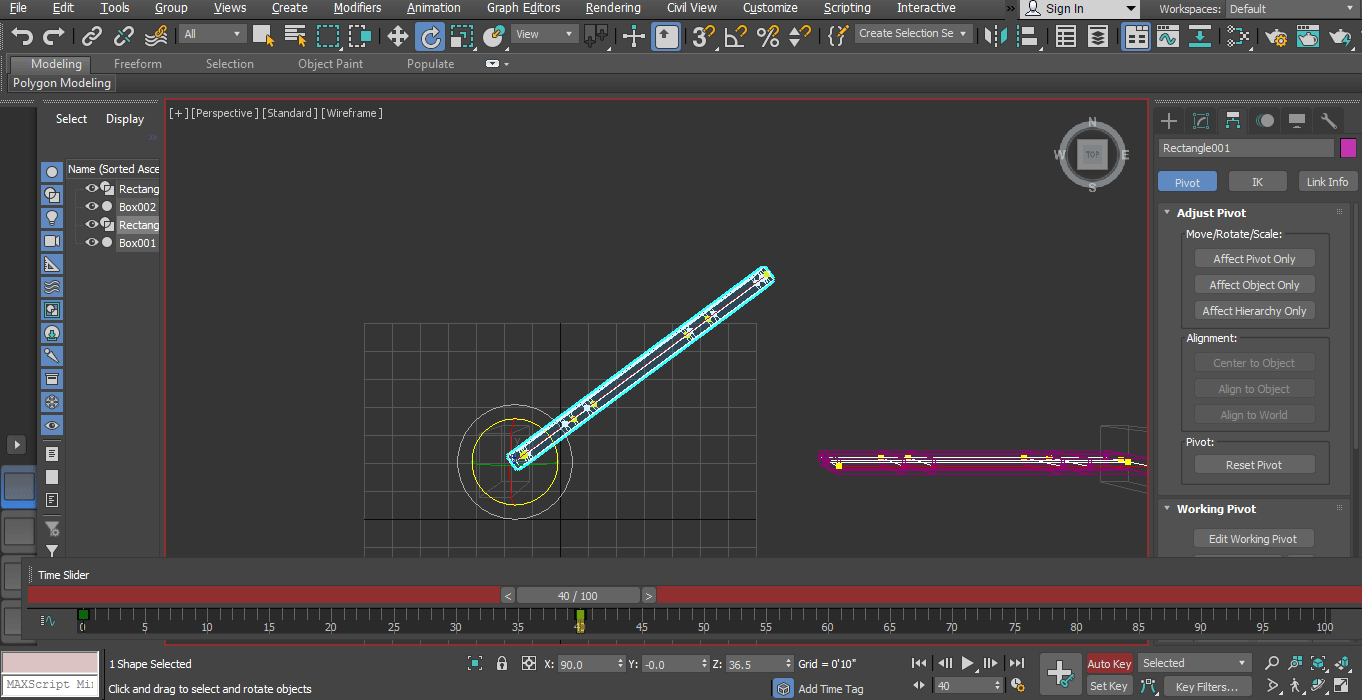Click the Select and Rotate tool
Viewport: 1362px width, 700px height.
430,37
